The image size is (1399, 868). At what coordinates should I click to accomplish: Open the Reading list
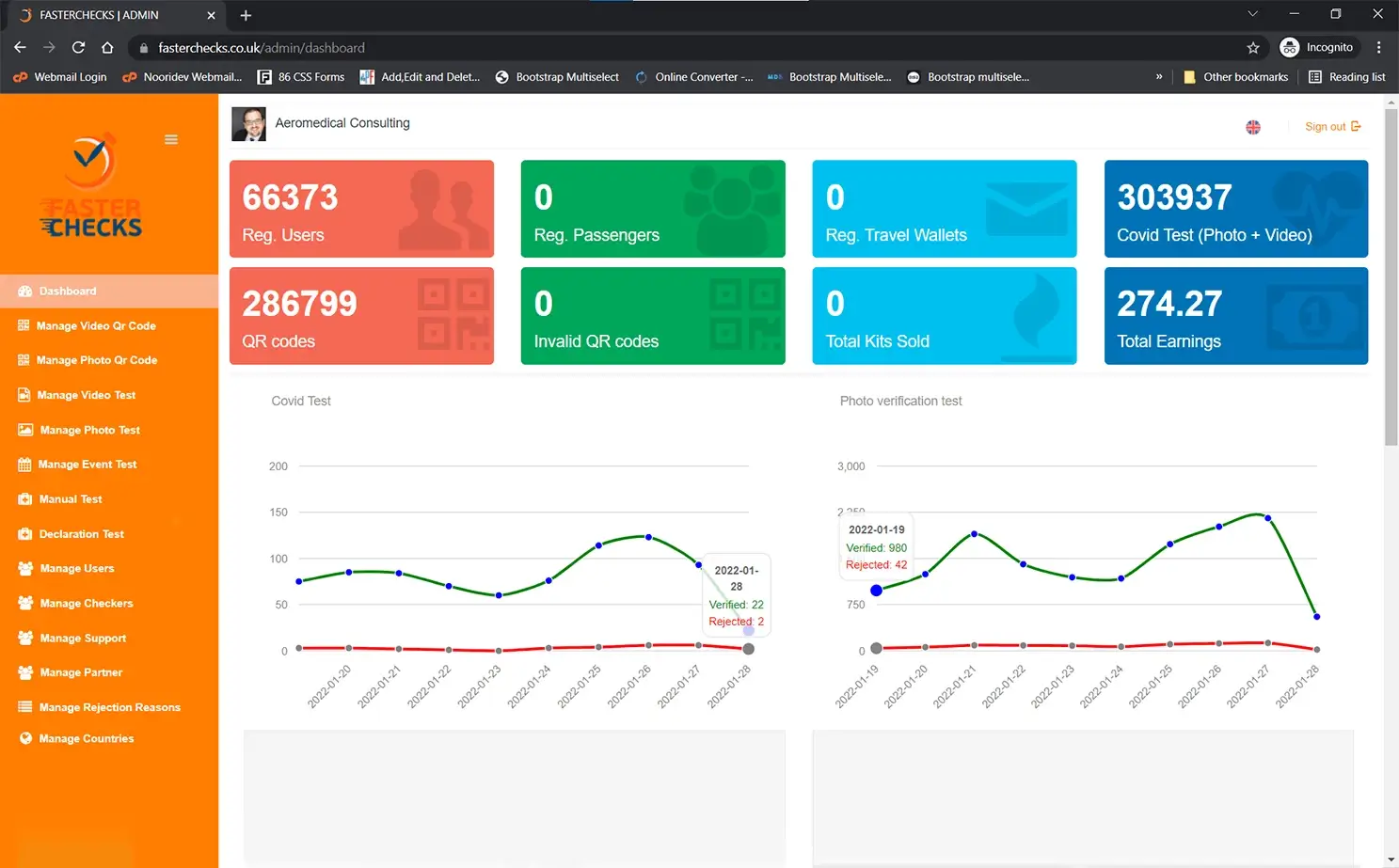coord(1345,77)
